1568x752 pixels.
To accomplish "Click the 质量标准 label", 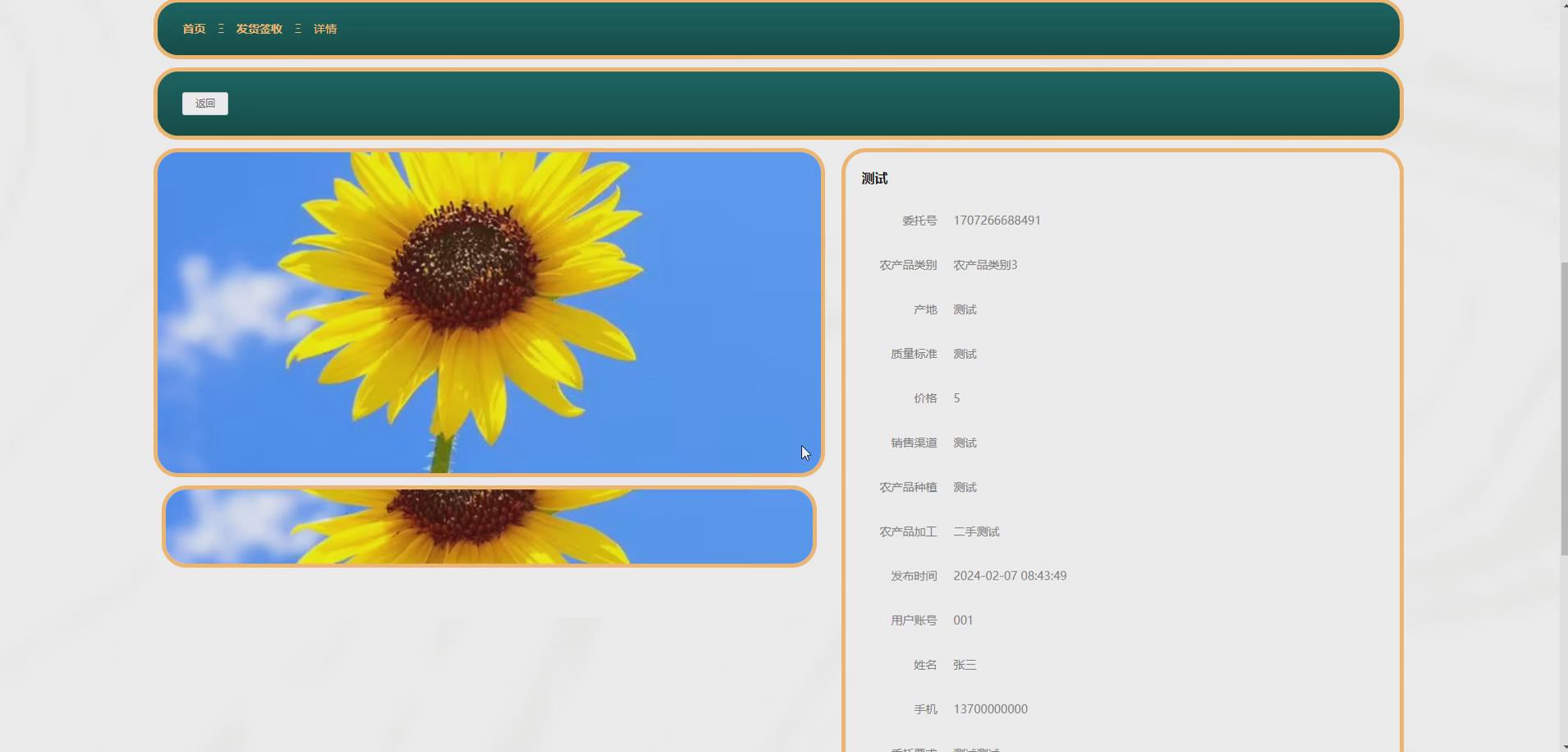I will [x=914, y=354].
